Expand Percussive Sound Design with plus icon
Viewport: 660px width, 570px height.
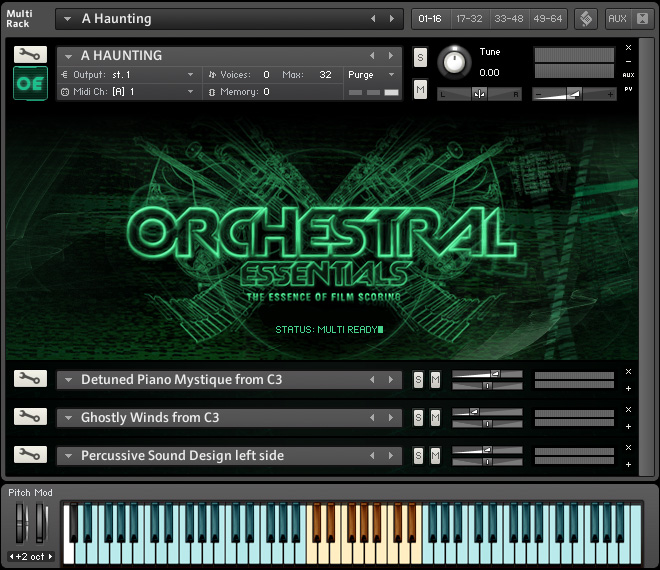[x=628, y=464]
